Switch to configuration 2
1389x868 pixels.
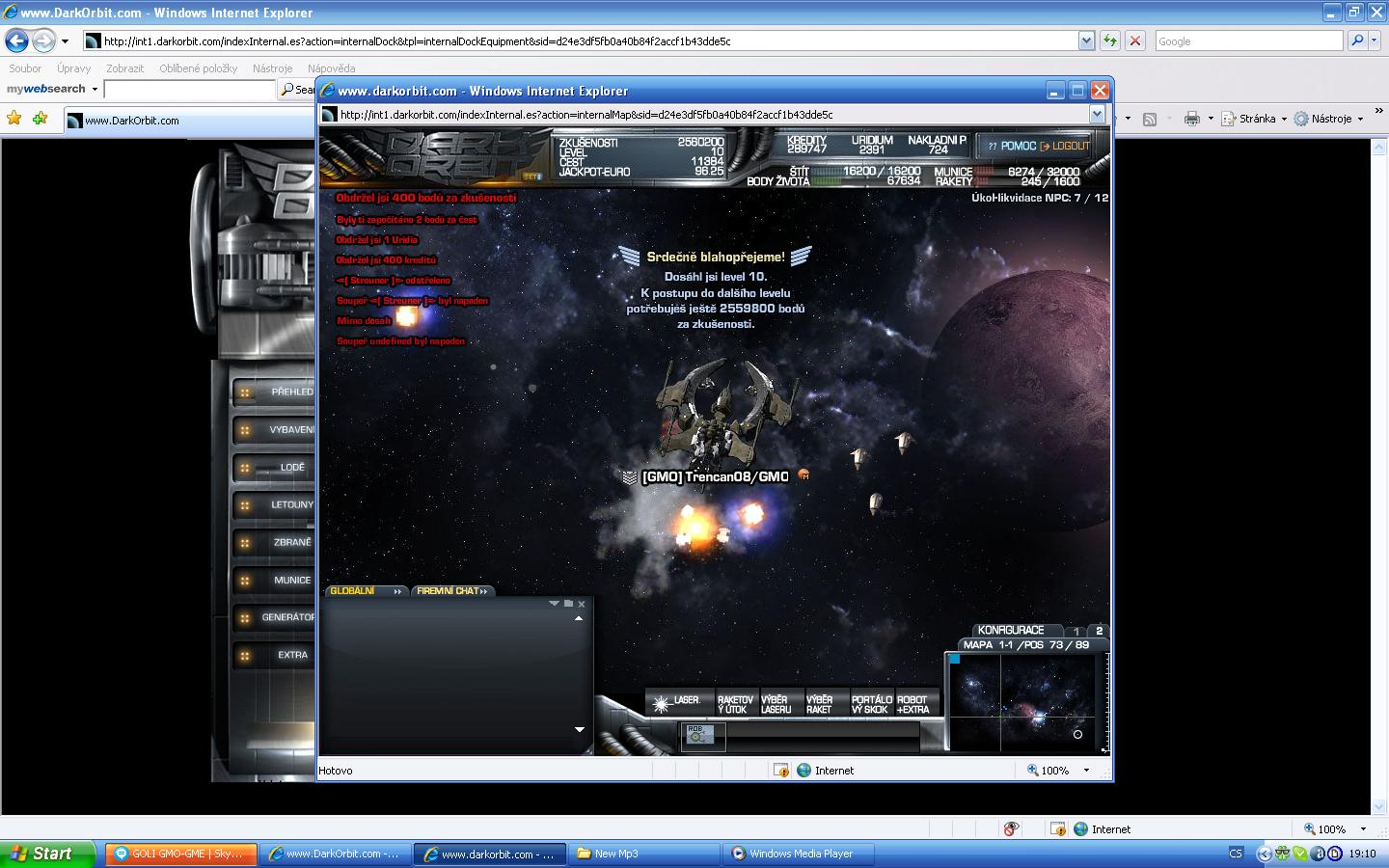(1099, 631)
